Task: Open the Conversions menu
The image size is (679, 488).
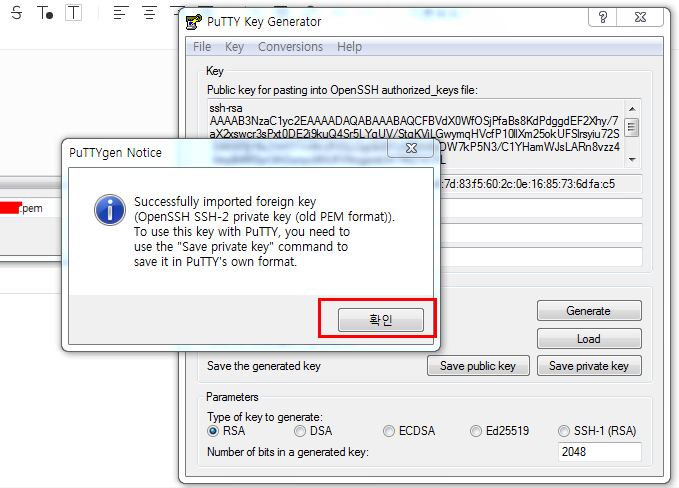Action: (x=290, y=46)
